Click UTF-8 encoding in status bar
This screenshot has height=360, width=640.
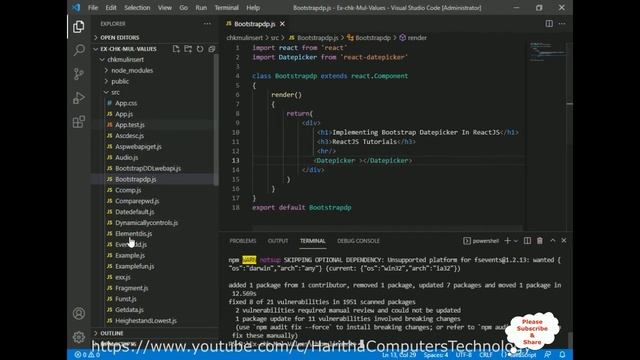pyautogui.click(x=463, y=355)
